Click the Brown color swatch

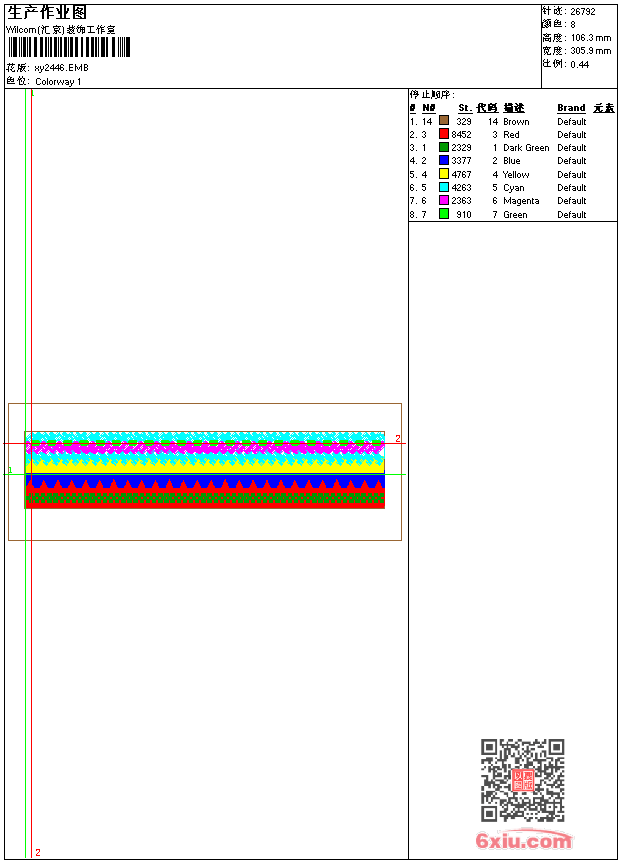point(444,120)
